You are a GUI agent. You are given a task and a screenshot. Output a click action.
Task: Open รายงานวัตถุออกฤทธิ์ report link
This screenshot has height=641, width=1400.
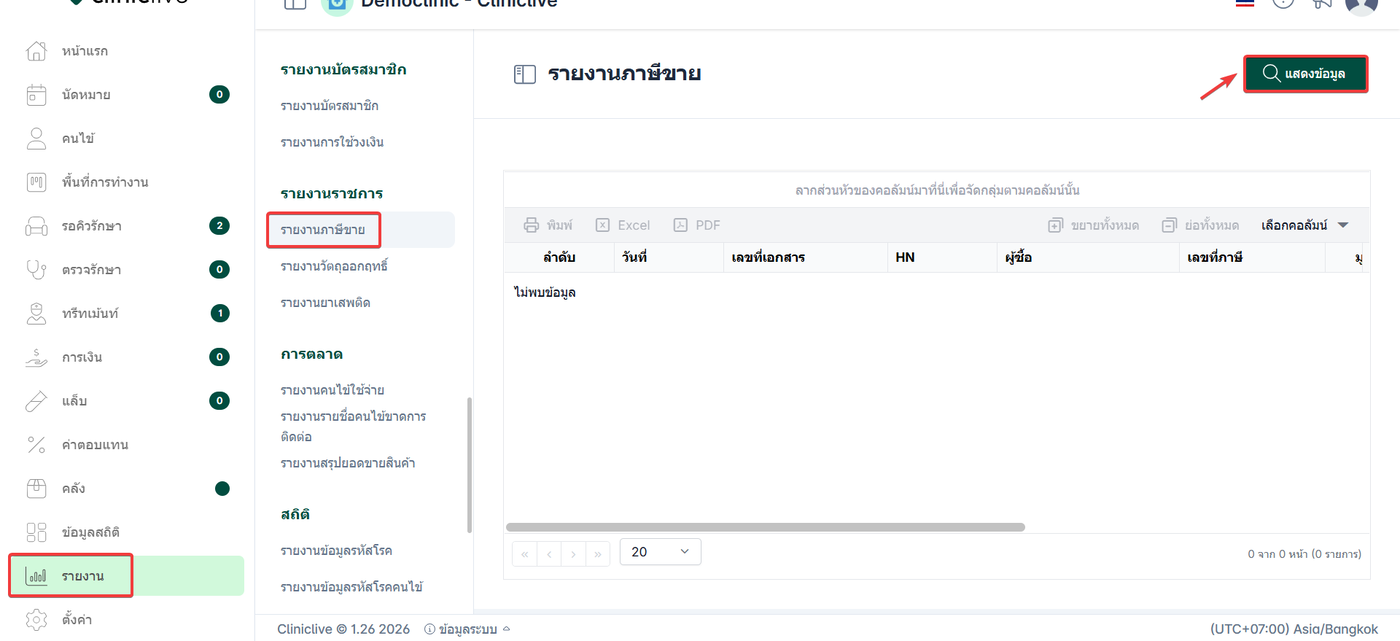(x=334, y=266)
